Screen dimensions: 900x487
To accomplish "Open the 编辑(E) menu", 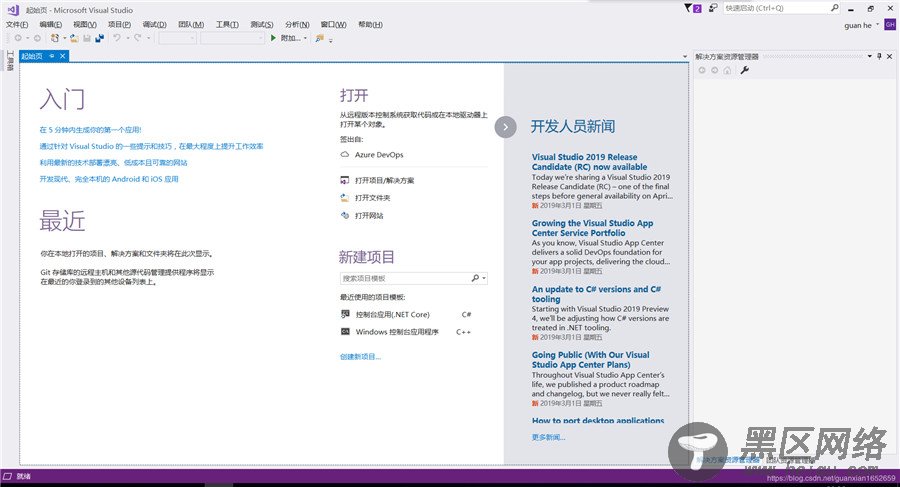I will pyautogui.click(x=51, y=24).
